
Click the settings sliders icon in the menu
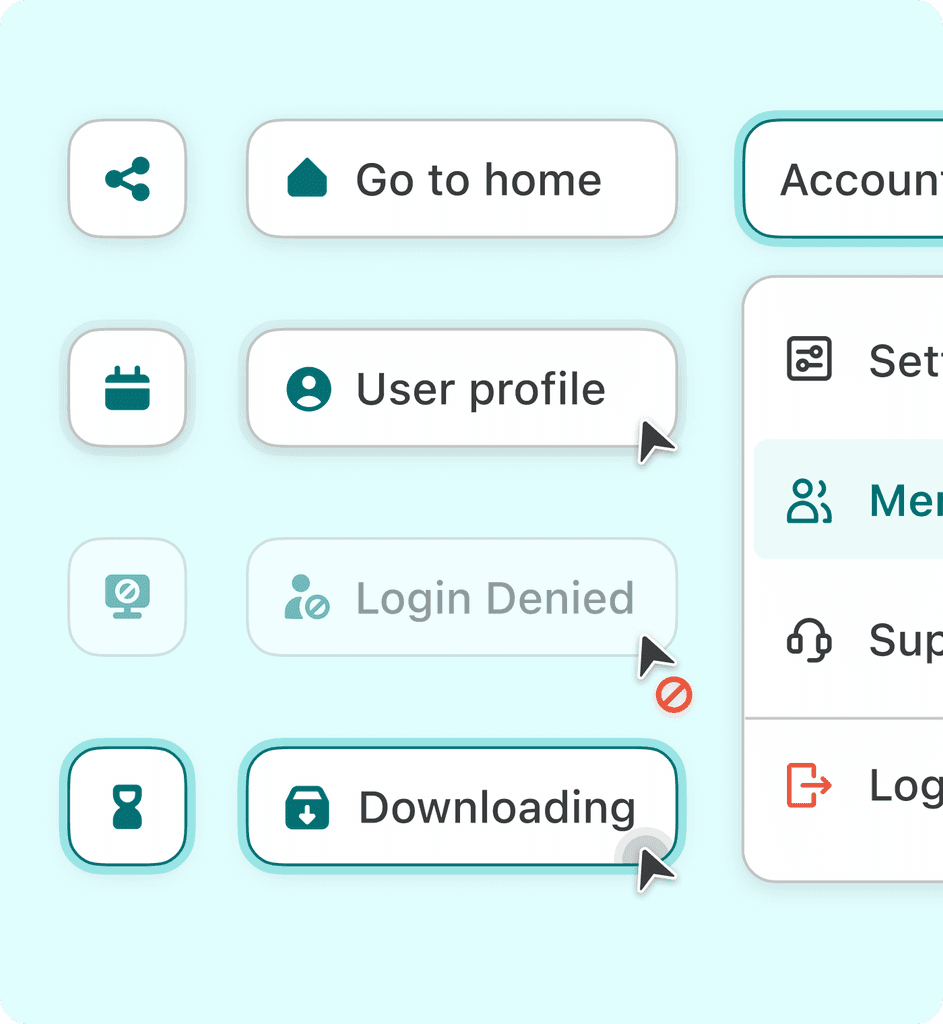pos(810,360)
